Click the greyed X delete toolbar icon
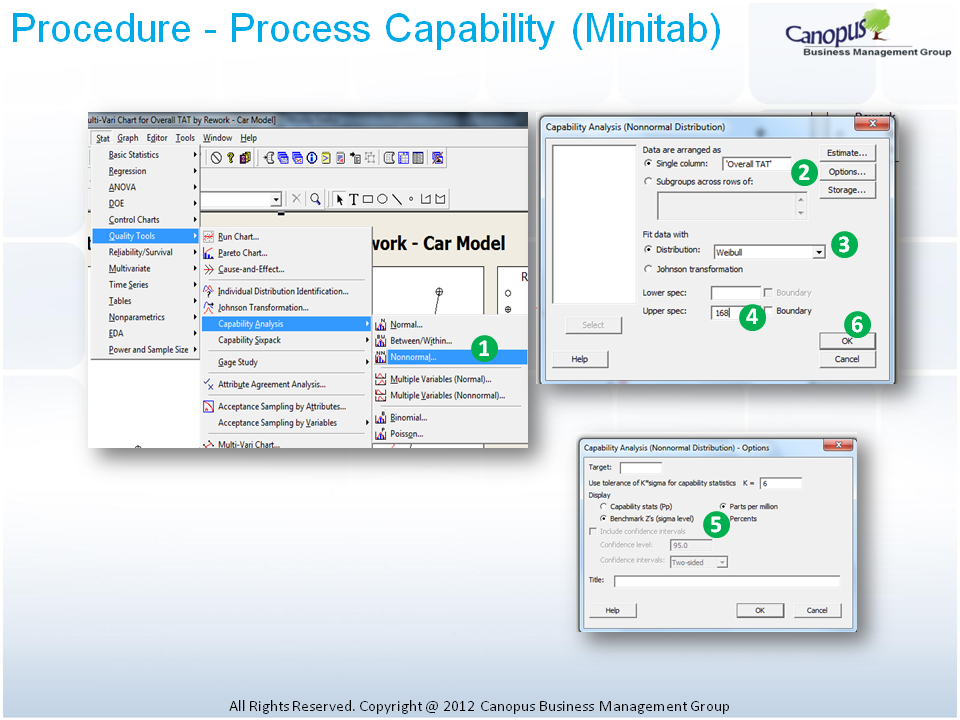960x720 pixels. [x=296, y=198]
